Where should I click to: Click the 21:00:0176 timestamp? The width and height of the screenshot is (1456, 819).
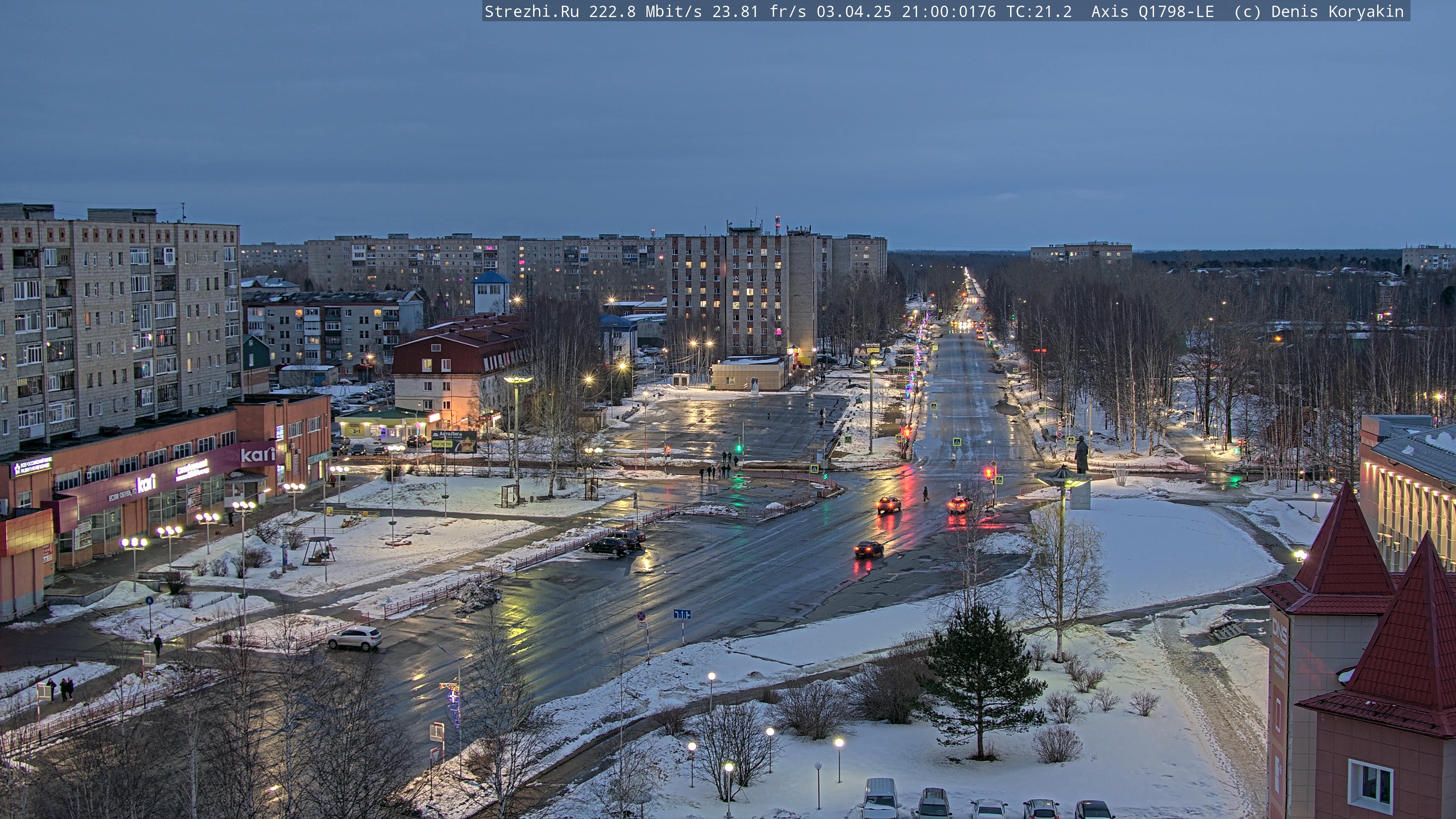coord(948,12)
